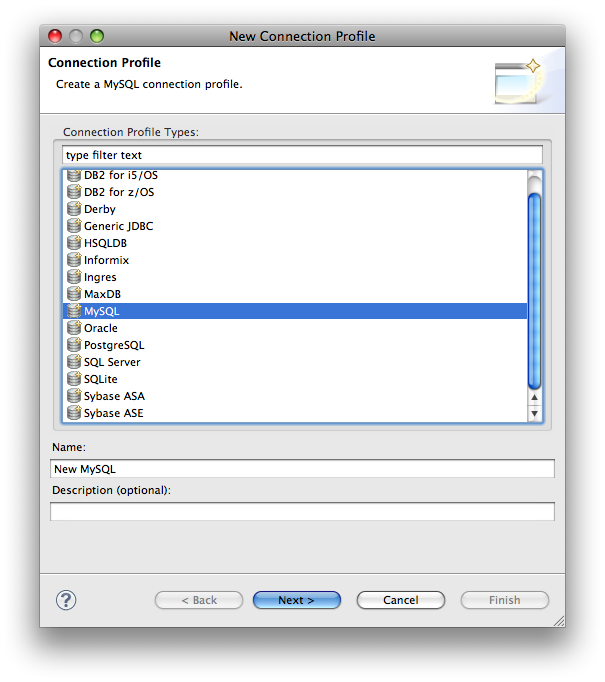
Task: Click the Informix database icon
Action: 74,260
